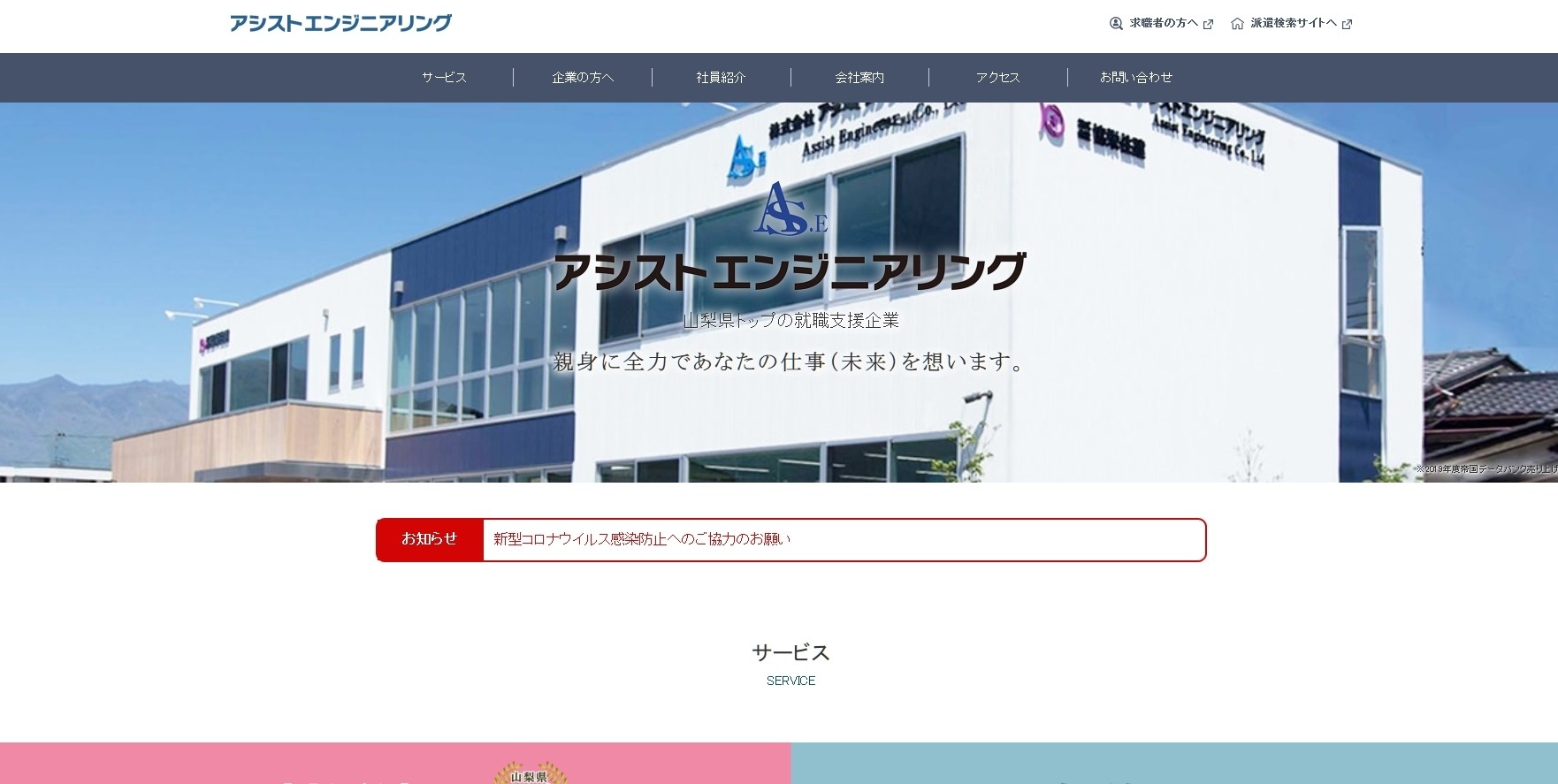Image resolution: width=1558 pixels, height=784 pixels.
Task: Go to 社員紹介 in navigation
Action: pyautogui.click(x=722, y=78)
